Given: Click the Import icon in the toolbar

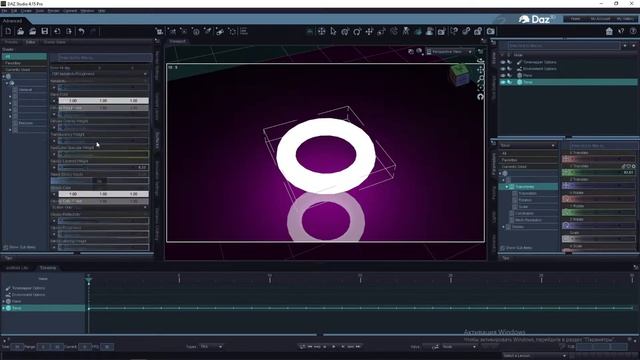Looking at the screenshot, I should (57, 31).
